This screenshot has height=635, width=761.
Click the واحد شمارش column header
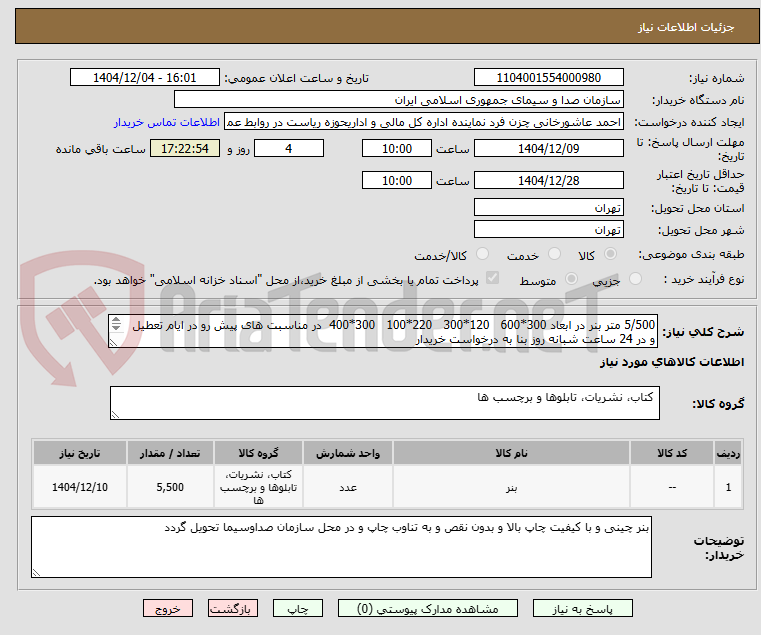pyautogui.click(x=347, y=453)
